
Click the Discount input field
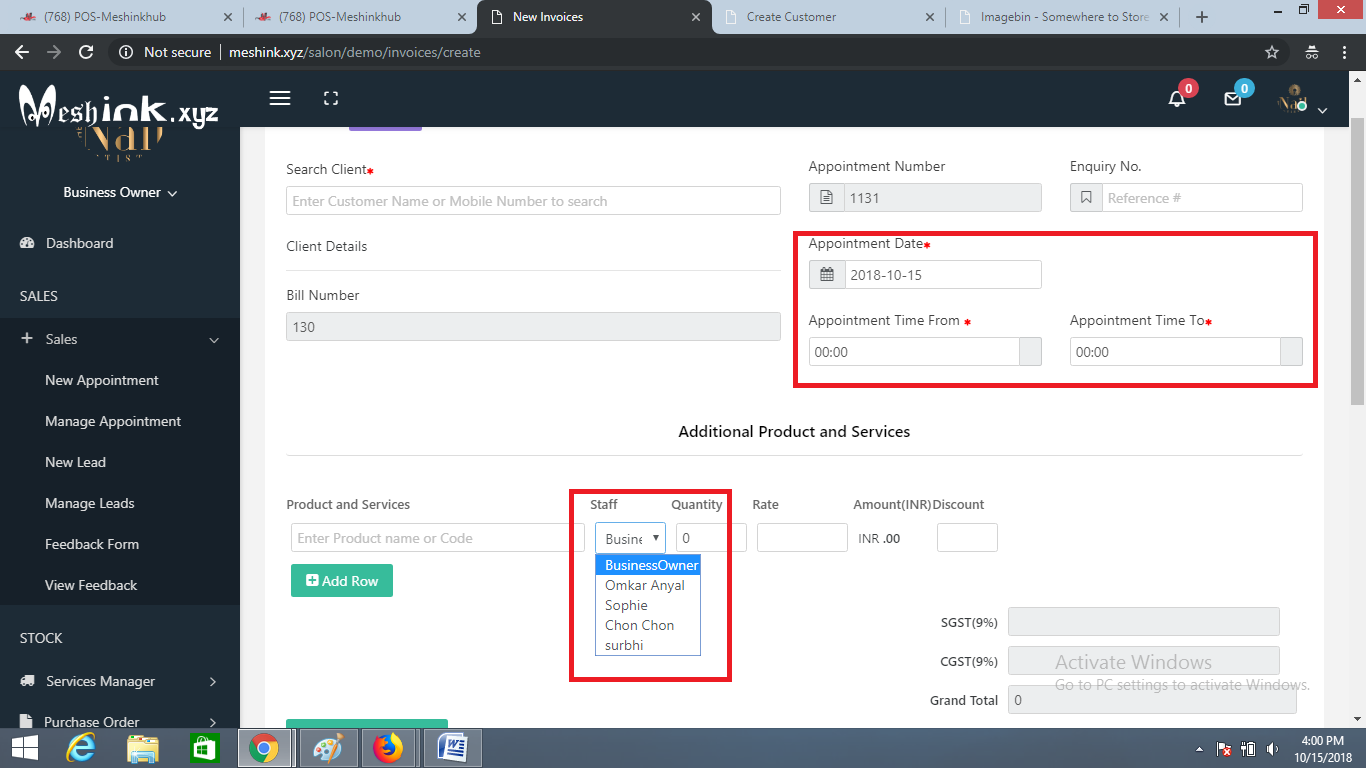[967, 538]
